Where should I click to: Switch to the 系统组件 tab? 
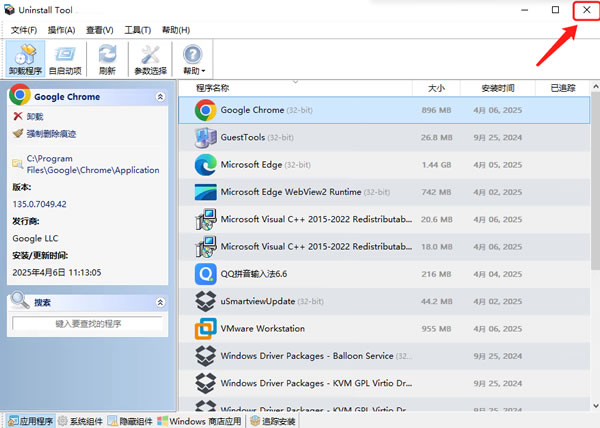pos(80,421)
